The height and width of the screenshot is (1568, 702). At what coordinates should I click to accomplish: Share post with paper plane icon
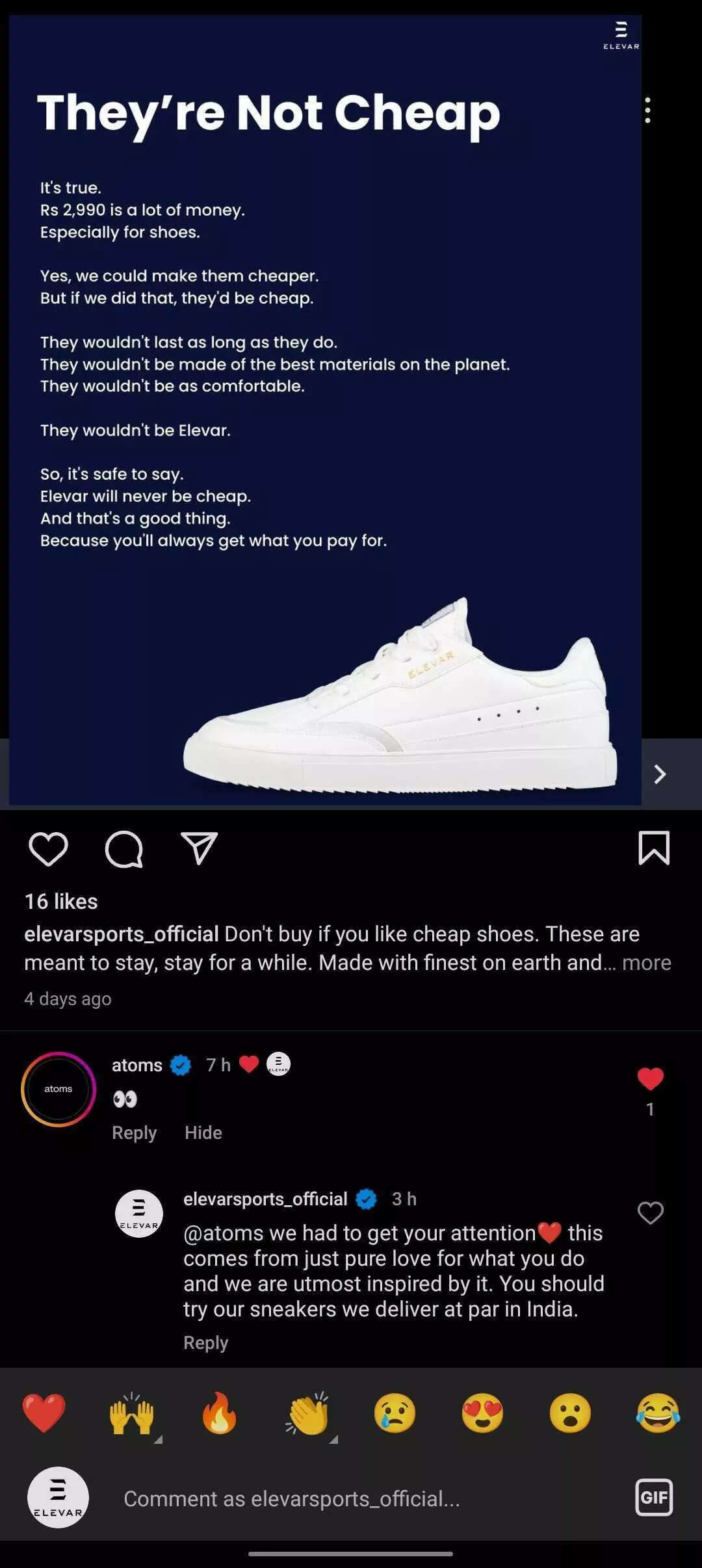199,848
